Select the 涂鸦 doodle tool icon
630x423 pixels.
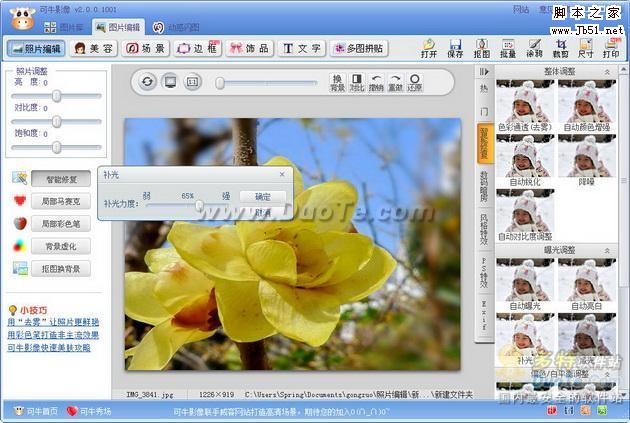tap(534, 49)
